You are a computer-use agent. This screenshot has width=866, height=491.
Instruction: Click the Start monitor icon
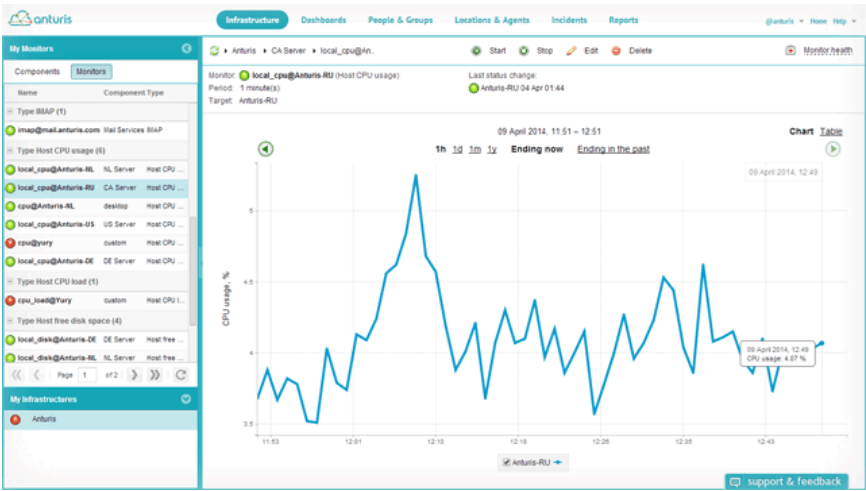coord(476,51)
